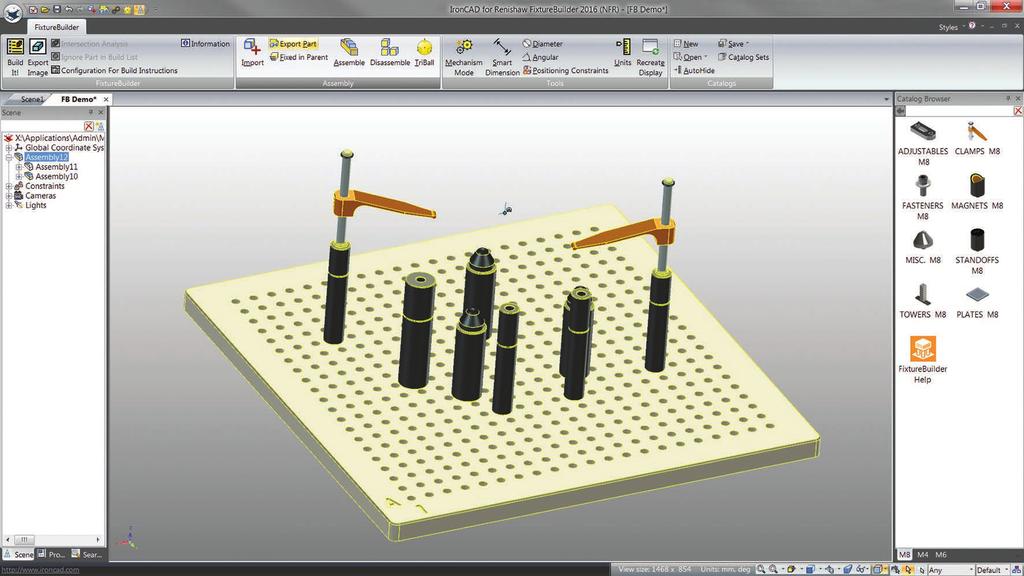
Task: Select the M8 catalog tab
Action: click(x=904, y=554)
